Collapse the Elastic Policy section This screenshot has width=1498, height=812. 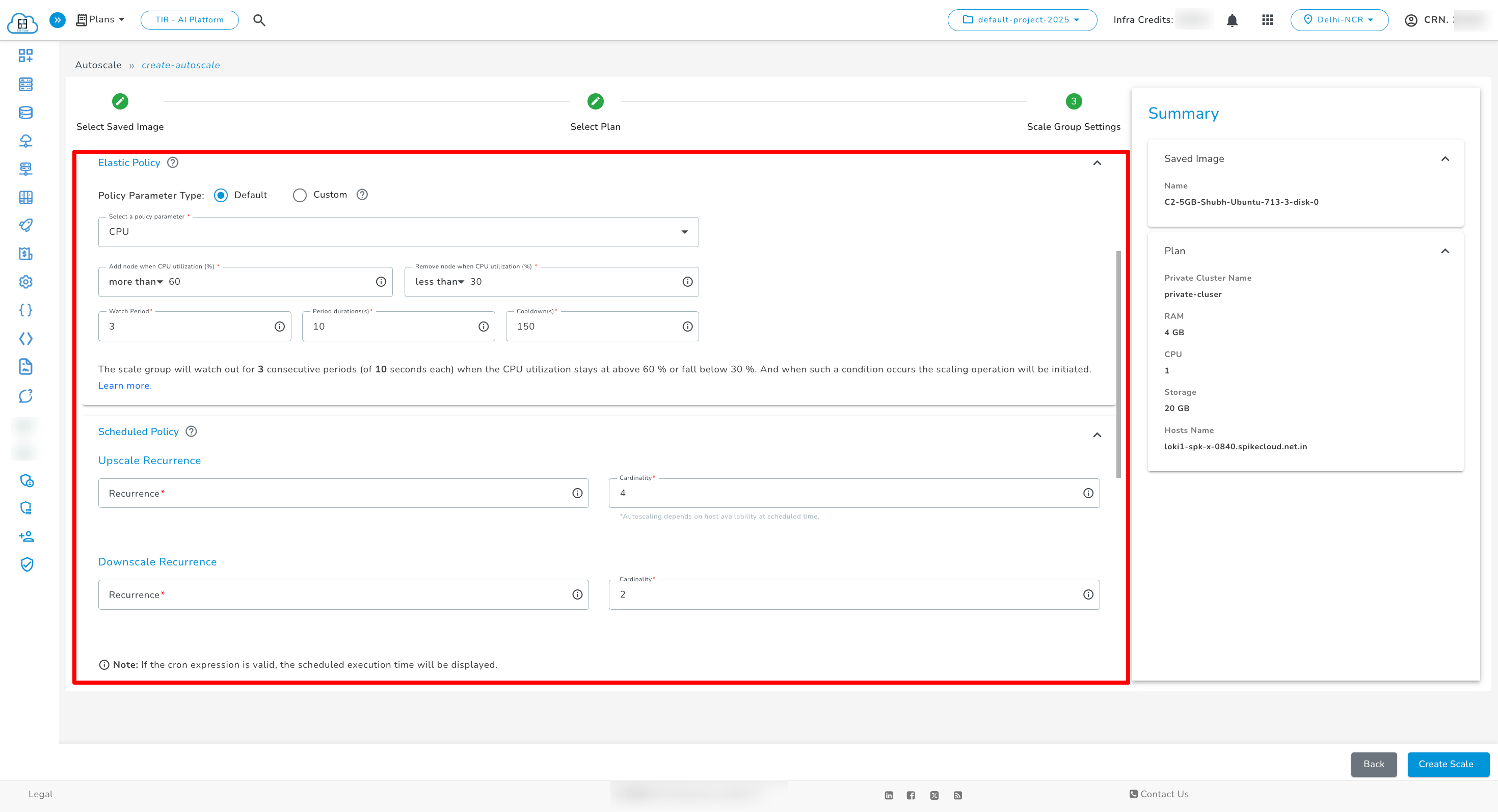pos(1098,164)
